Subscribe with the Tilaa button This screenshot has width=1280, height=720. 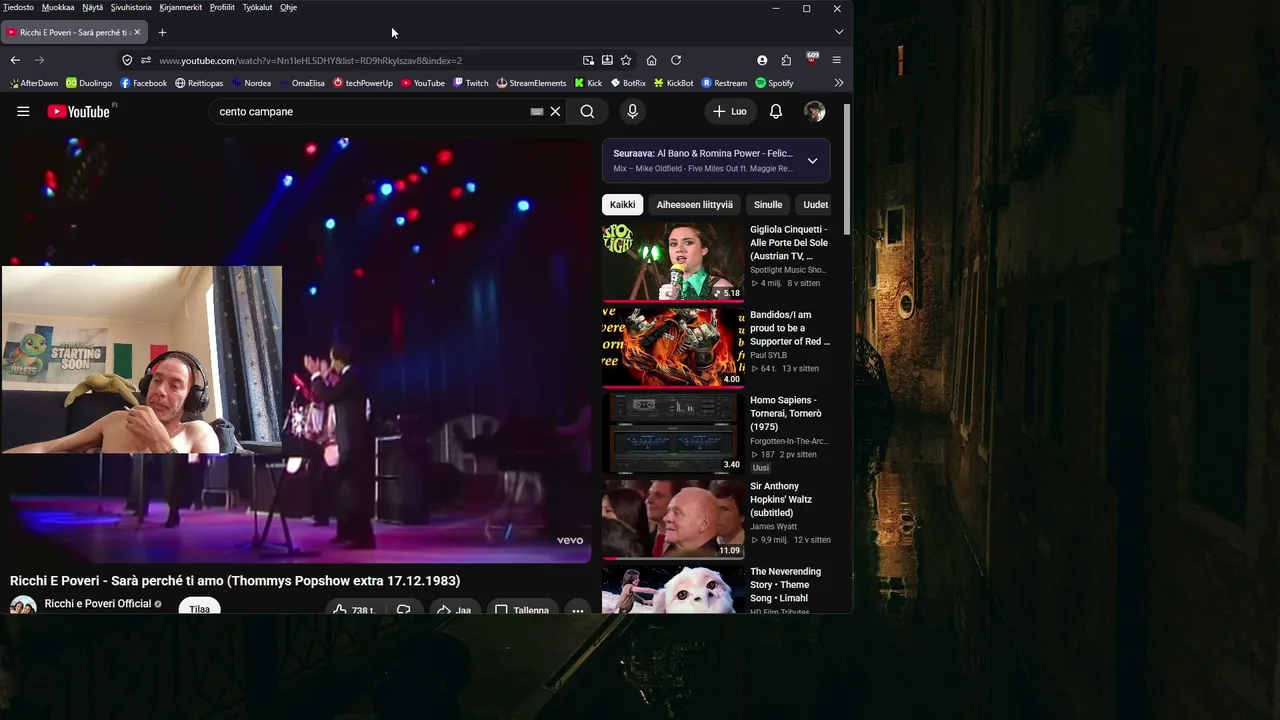click(200, 608)
